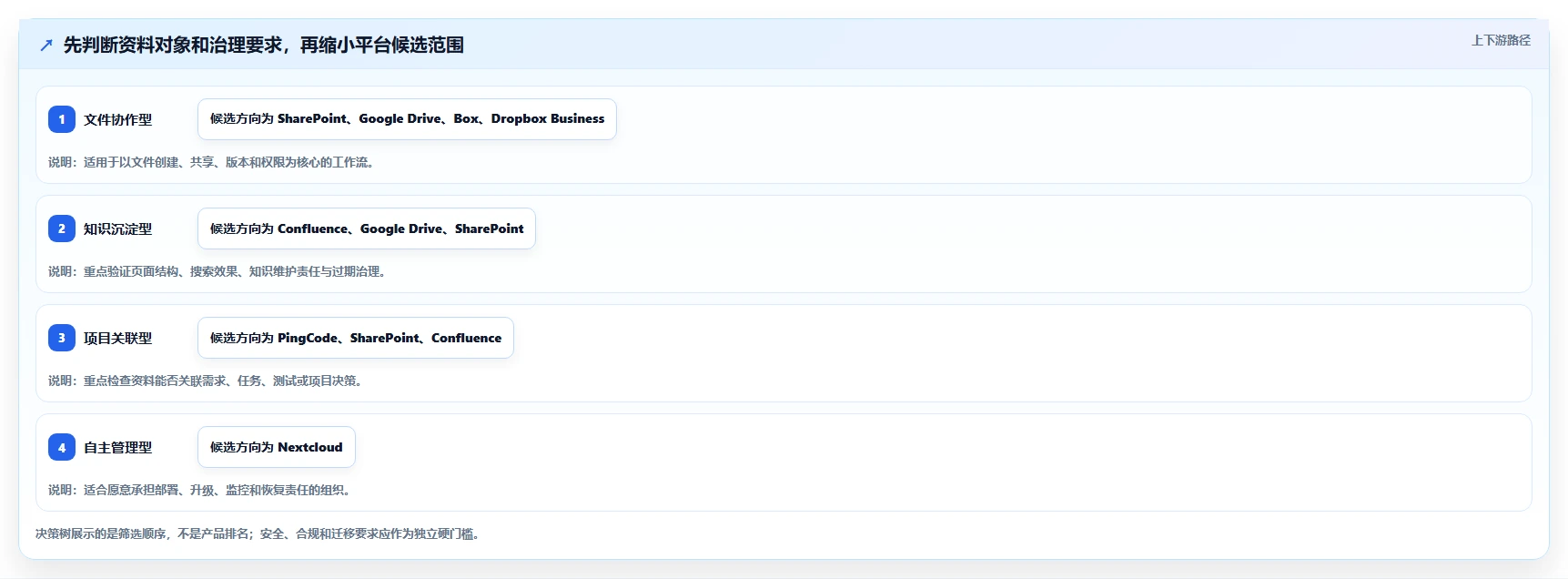
Task: Click the note about 关联需求、任务、测试
Action: tap(206, 381)
